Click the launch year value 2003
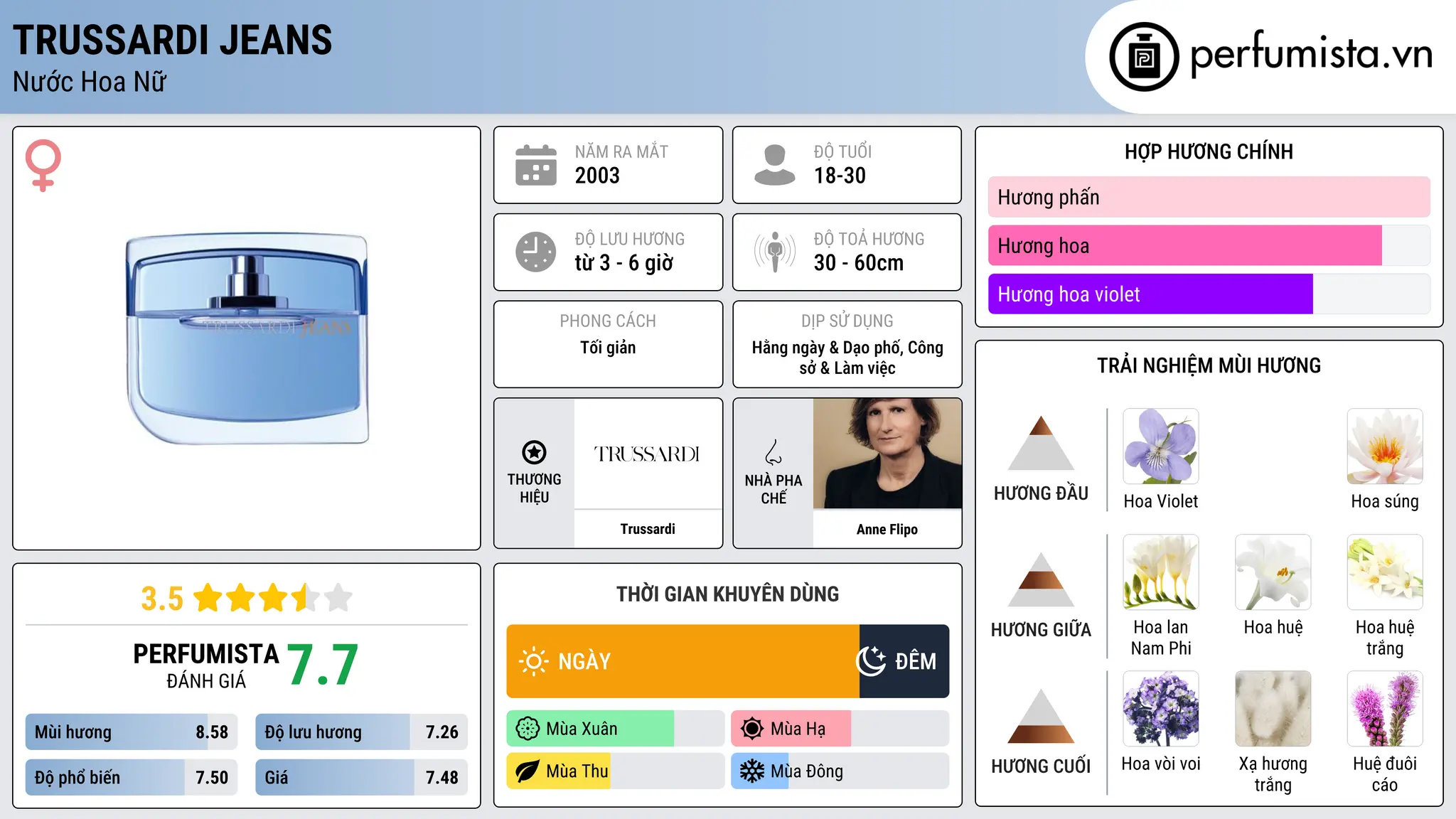 click(597, 176)
